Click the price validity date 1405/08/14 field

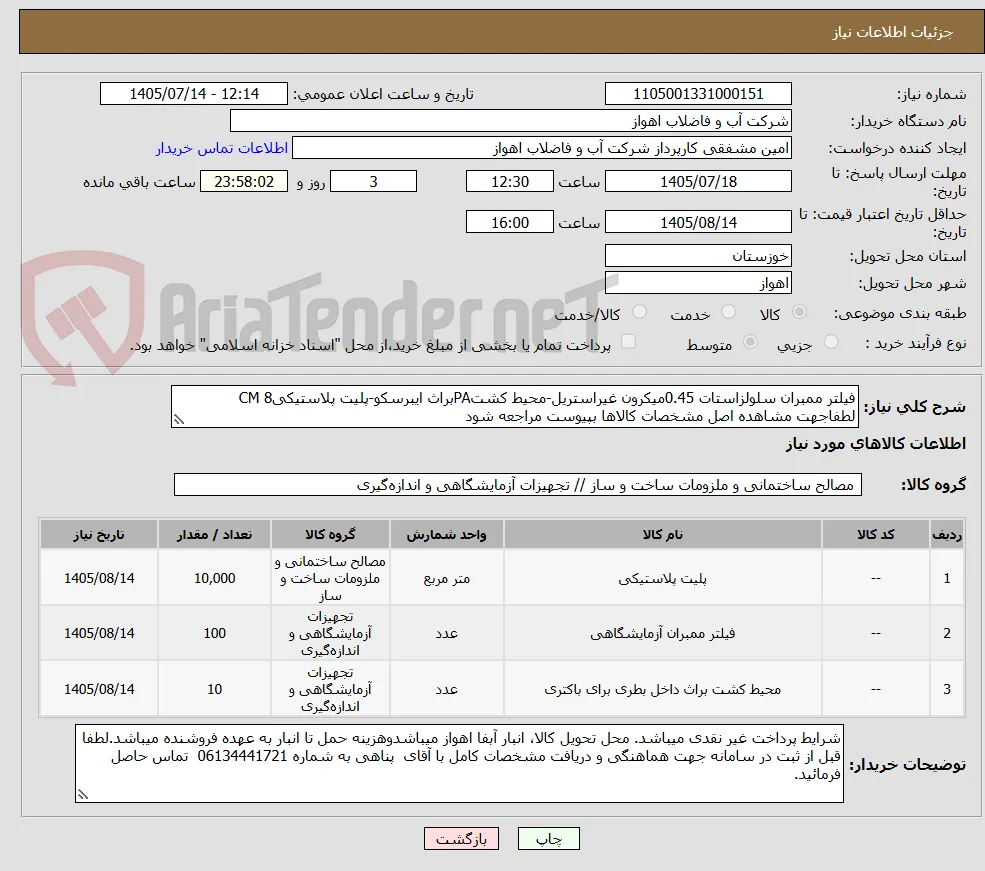[698, 222]
